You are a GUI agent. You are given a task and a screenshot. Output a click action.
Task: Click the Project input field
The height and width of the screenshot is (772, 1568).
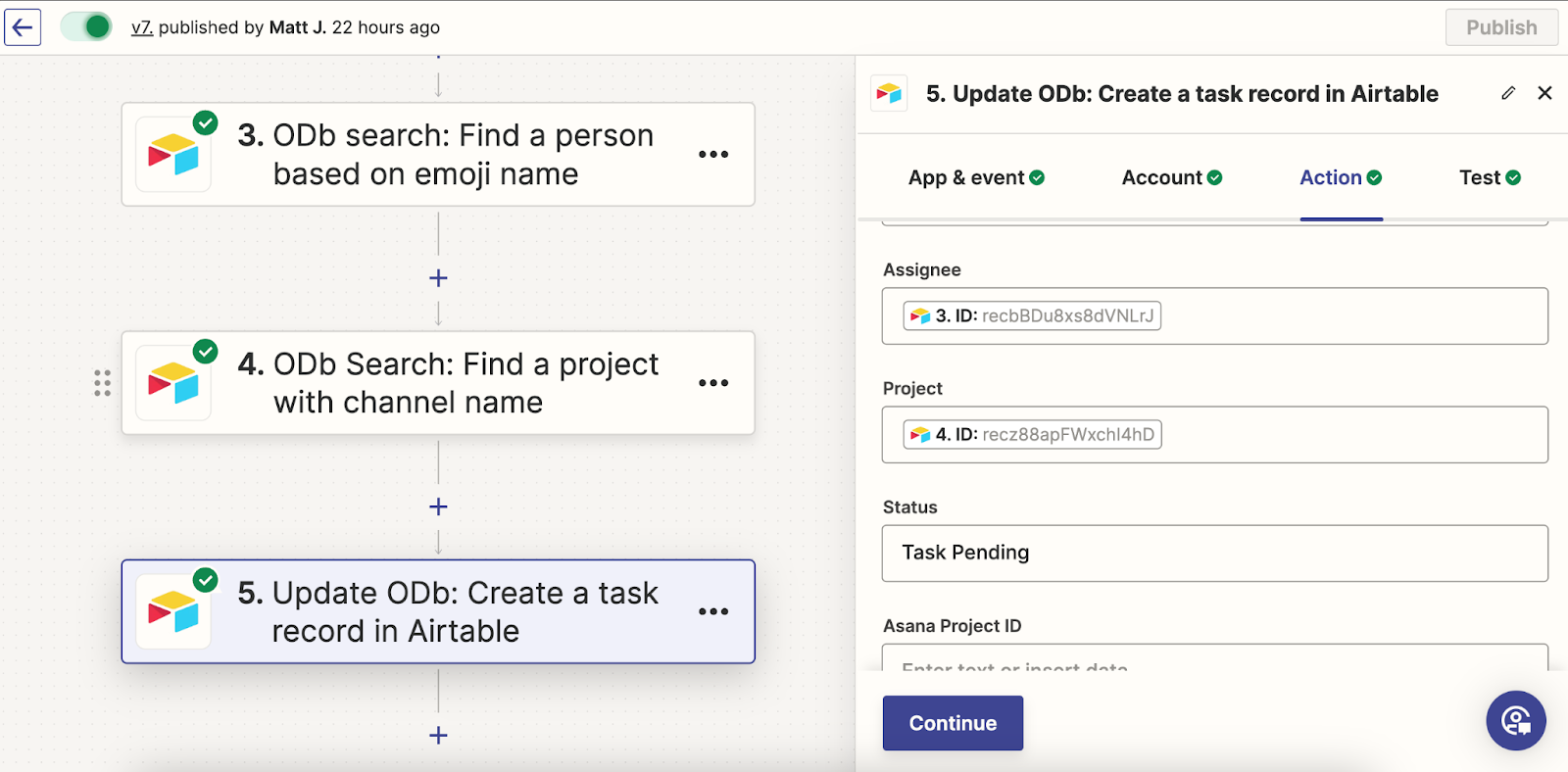1215,435
